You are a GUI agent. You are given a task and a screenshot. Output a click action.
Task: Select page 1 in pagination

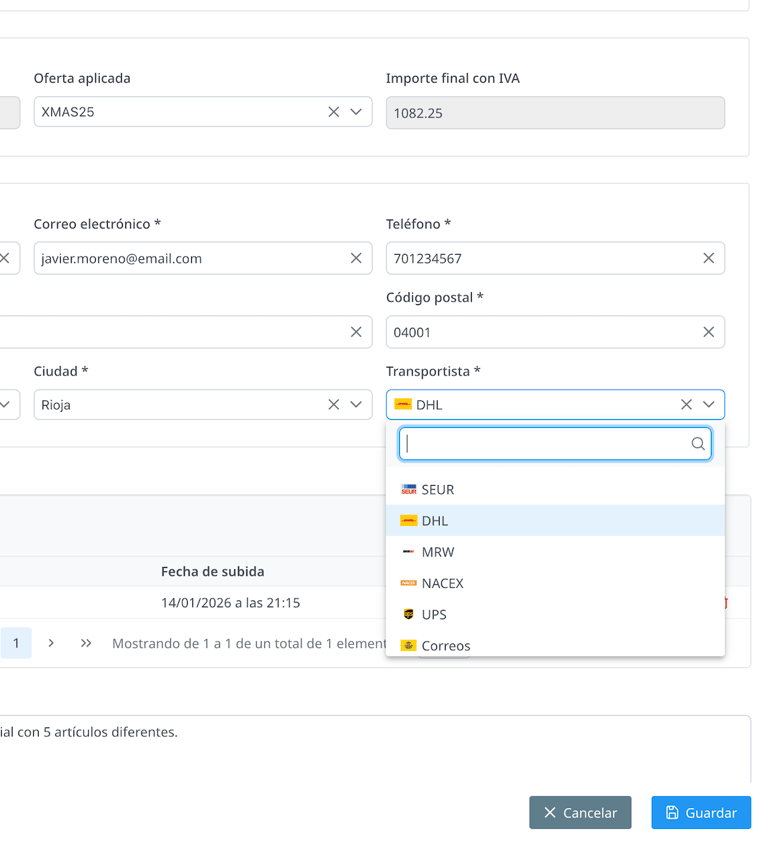(16, 643)
